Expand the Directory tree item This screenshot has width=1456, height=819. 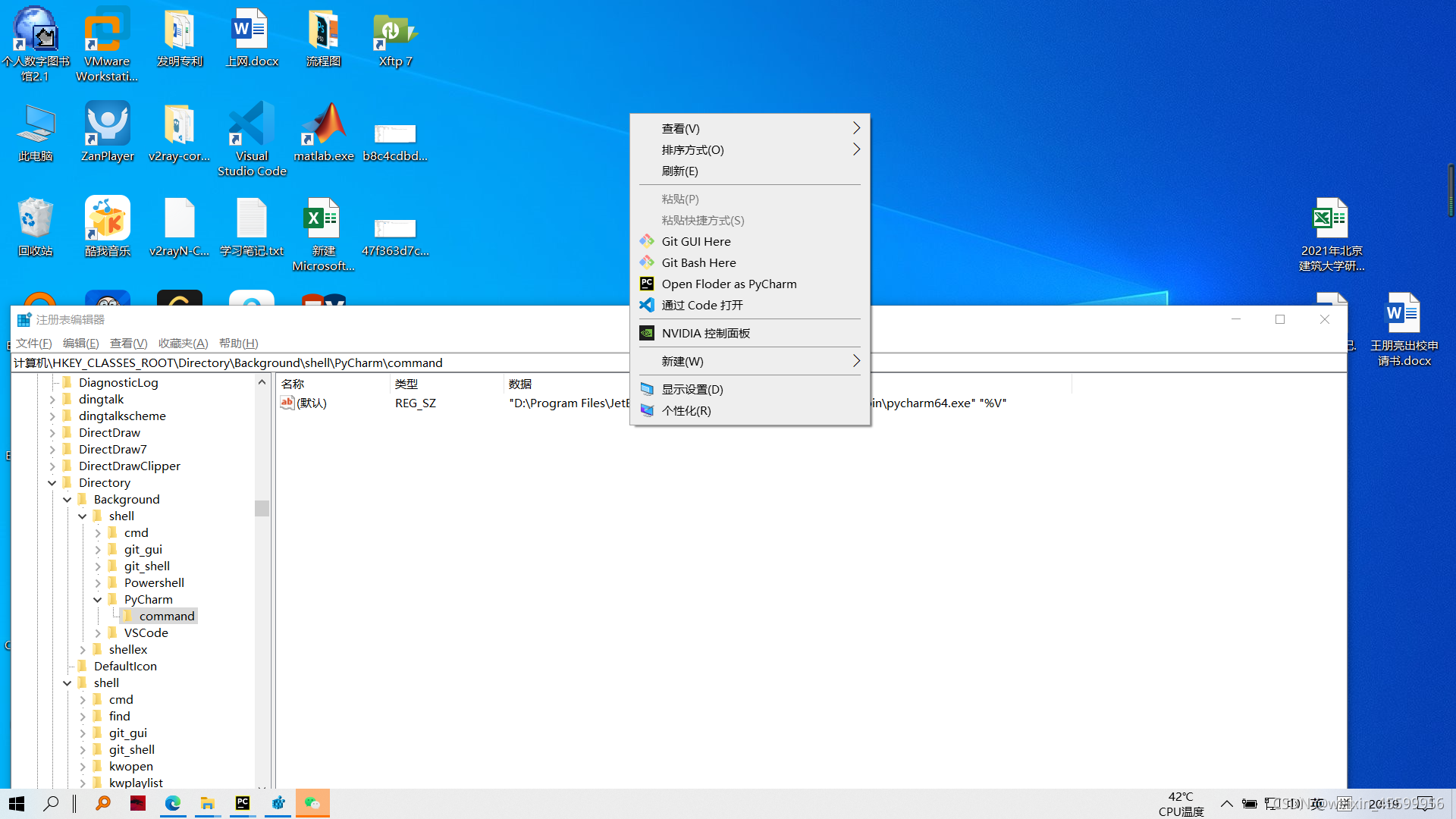51,482
